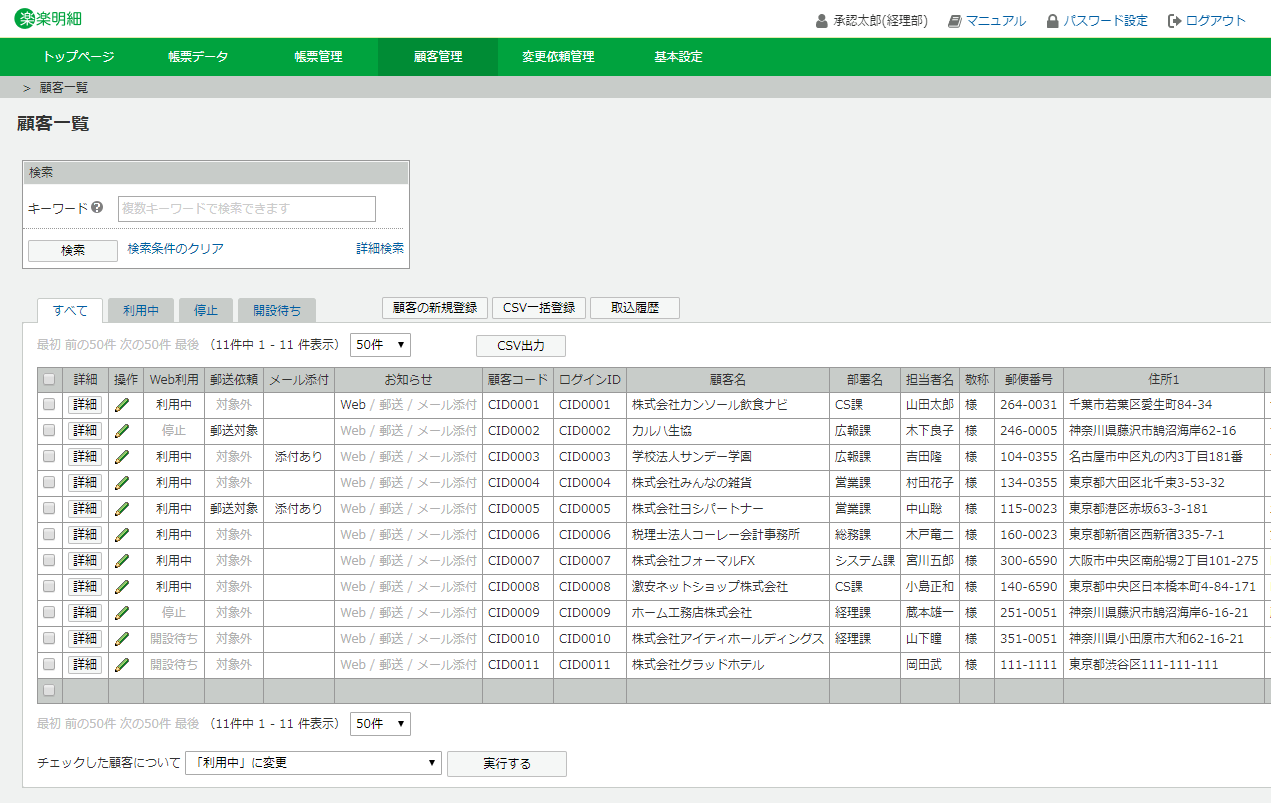
Task: Toggle the checkbox in the table footer row
Action: (49, 690)
